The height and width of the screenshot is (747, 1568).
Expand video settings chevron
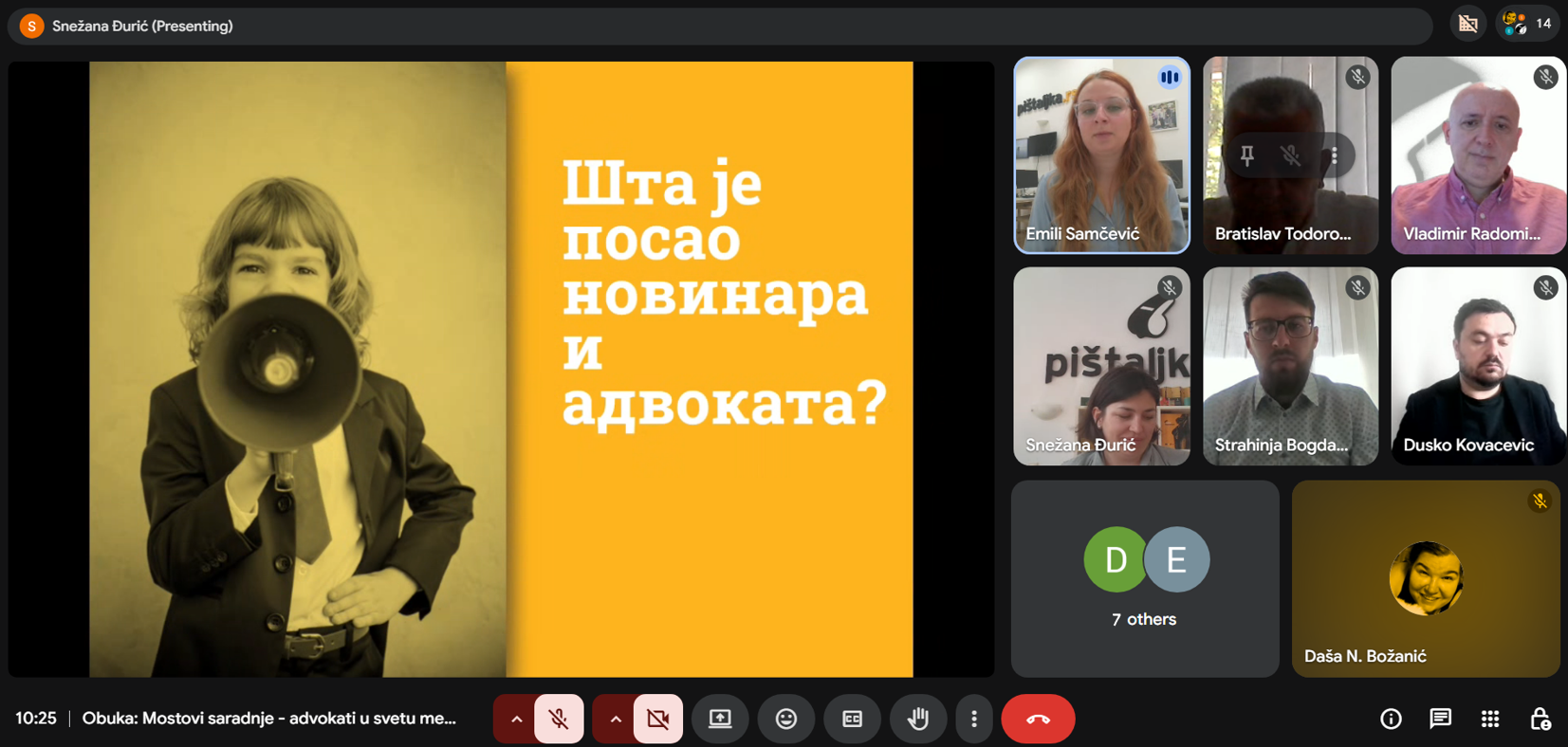tap(616, 719)
